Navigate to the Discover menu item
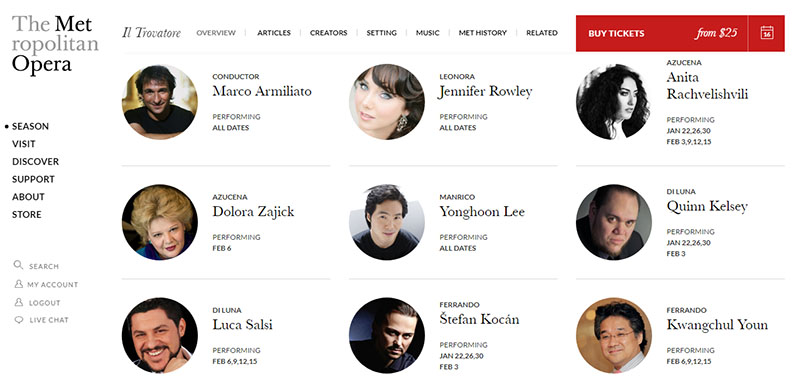800x390 pixels. point(36,161)
